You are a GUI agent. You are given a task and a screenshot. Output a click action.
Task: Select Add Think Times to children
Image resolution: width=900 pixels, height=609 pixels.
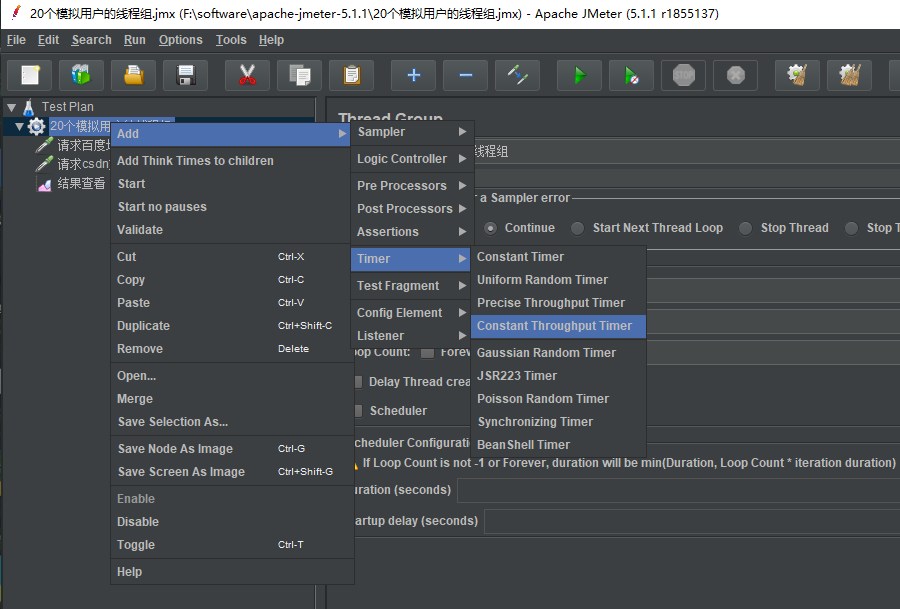(x=232, y=161)
